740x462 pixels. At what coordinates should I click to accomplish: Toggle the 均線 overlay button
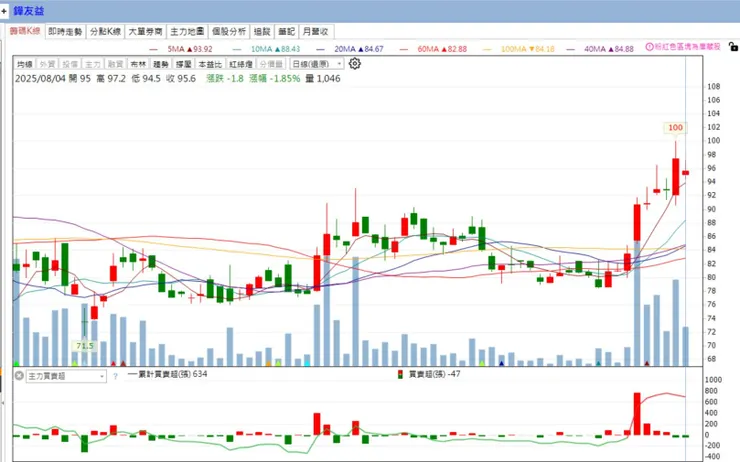(25, 64)
